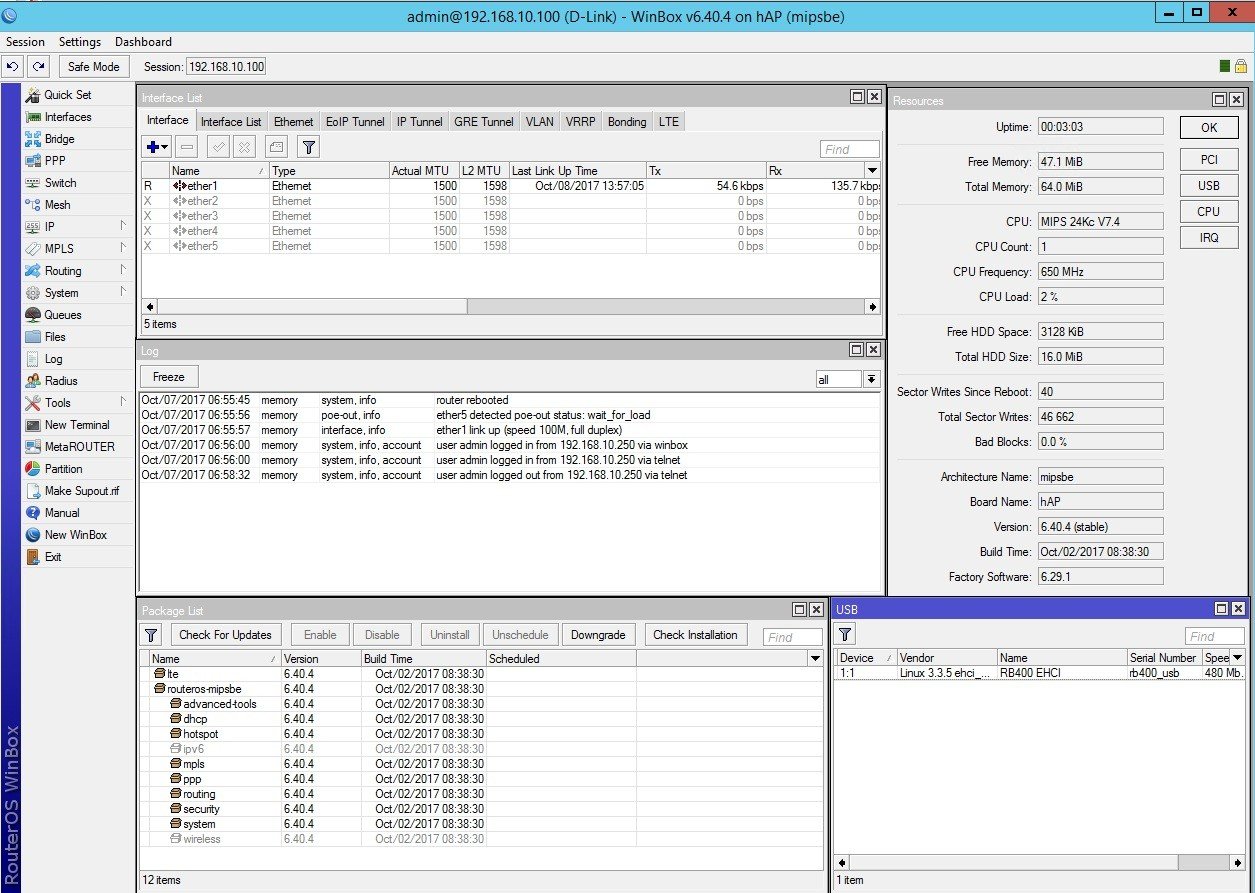Select hotspot package row
Image resolution: width=1255 pixels, height=893 pixels.
(481, 734)
